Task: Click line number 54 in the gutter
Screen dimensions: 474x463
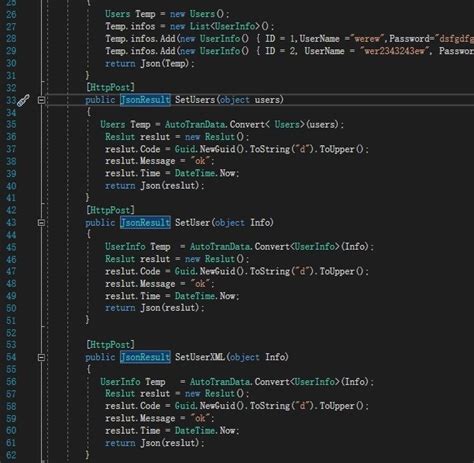Action: [x=11, y=357]
